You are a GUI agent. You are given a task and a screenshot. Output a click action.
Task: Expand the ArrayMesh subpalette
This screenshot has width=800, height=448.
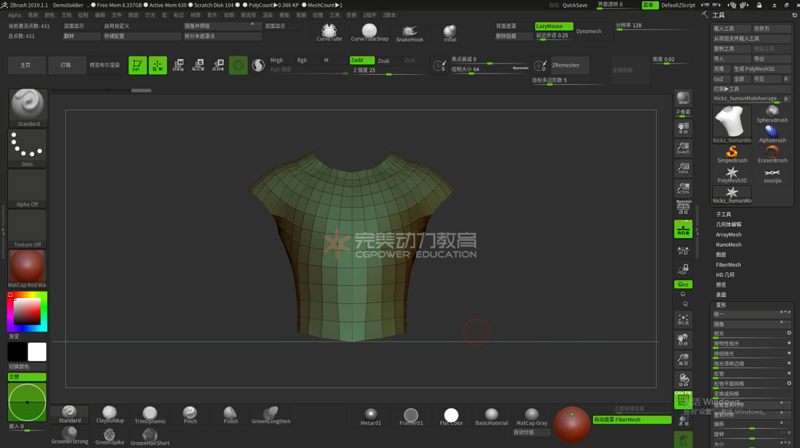729,234
